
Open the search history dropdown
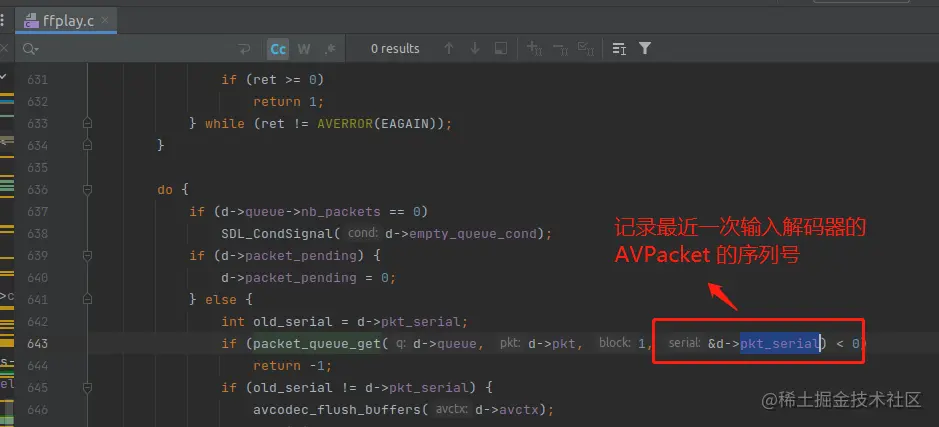(x=31, y=49)
